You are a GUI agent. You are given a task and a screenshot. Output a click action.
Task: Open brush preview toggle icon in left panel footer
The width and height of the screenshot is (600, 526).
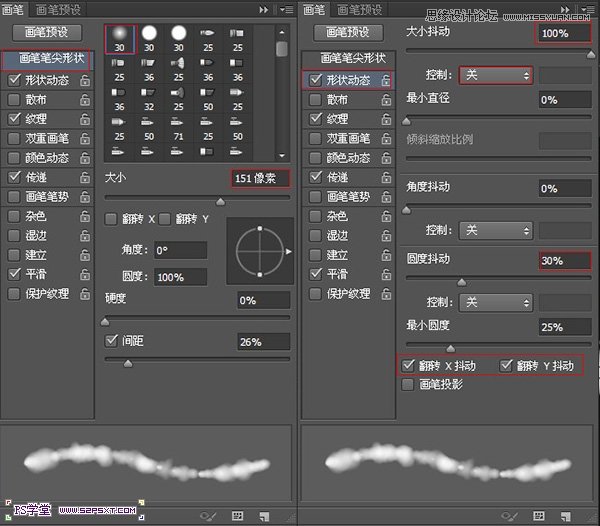(208, 516)
